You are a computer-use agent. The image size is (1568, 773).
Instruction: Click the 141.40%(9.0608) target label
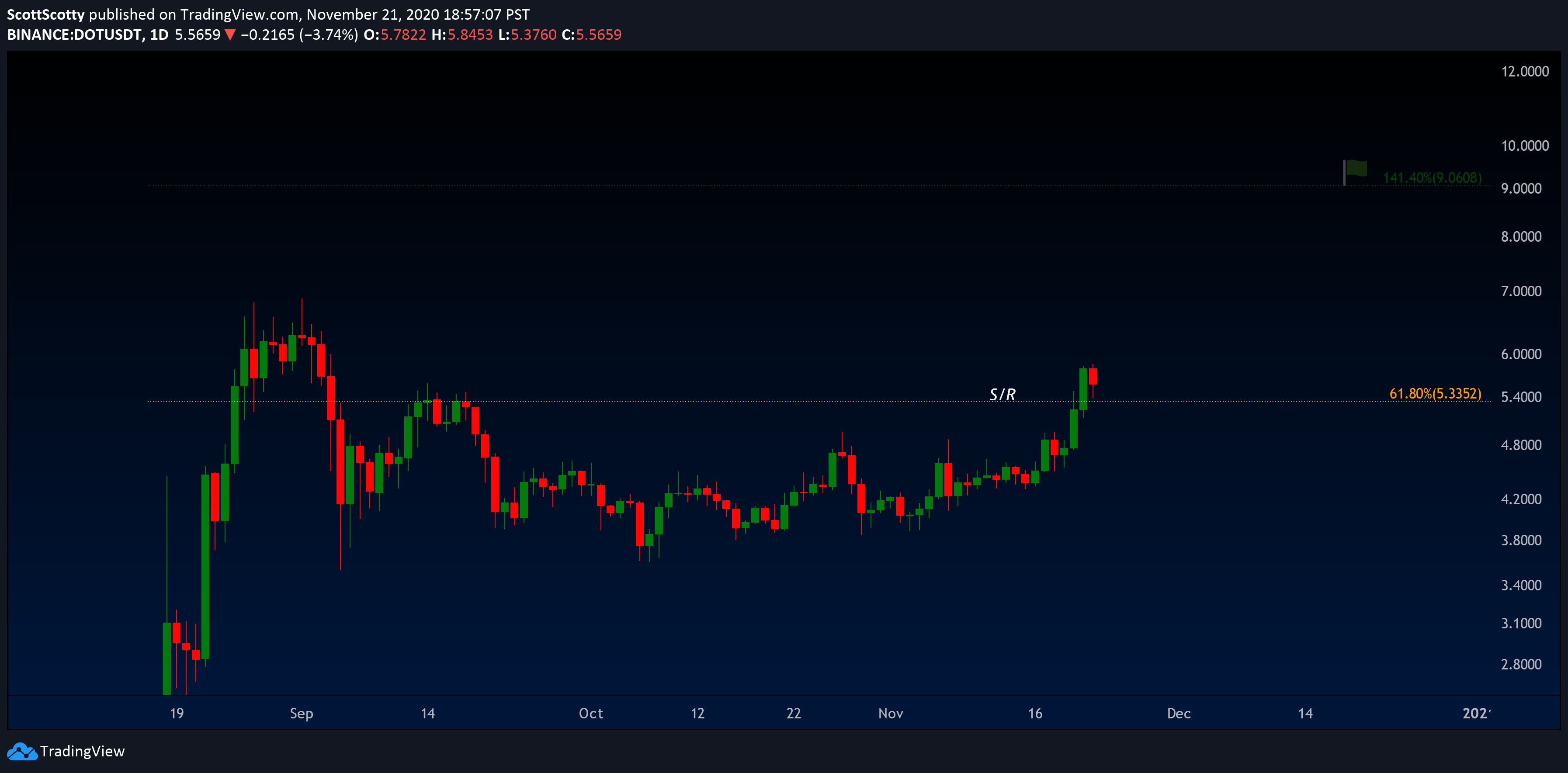pos(1432,178)
